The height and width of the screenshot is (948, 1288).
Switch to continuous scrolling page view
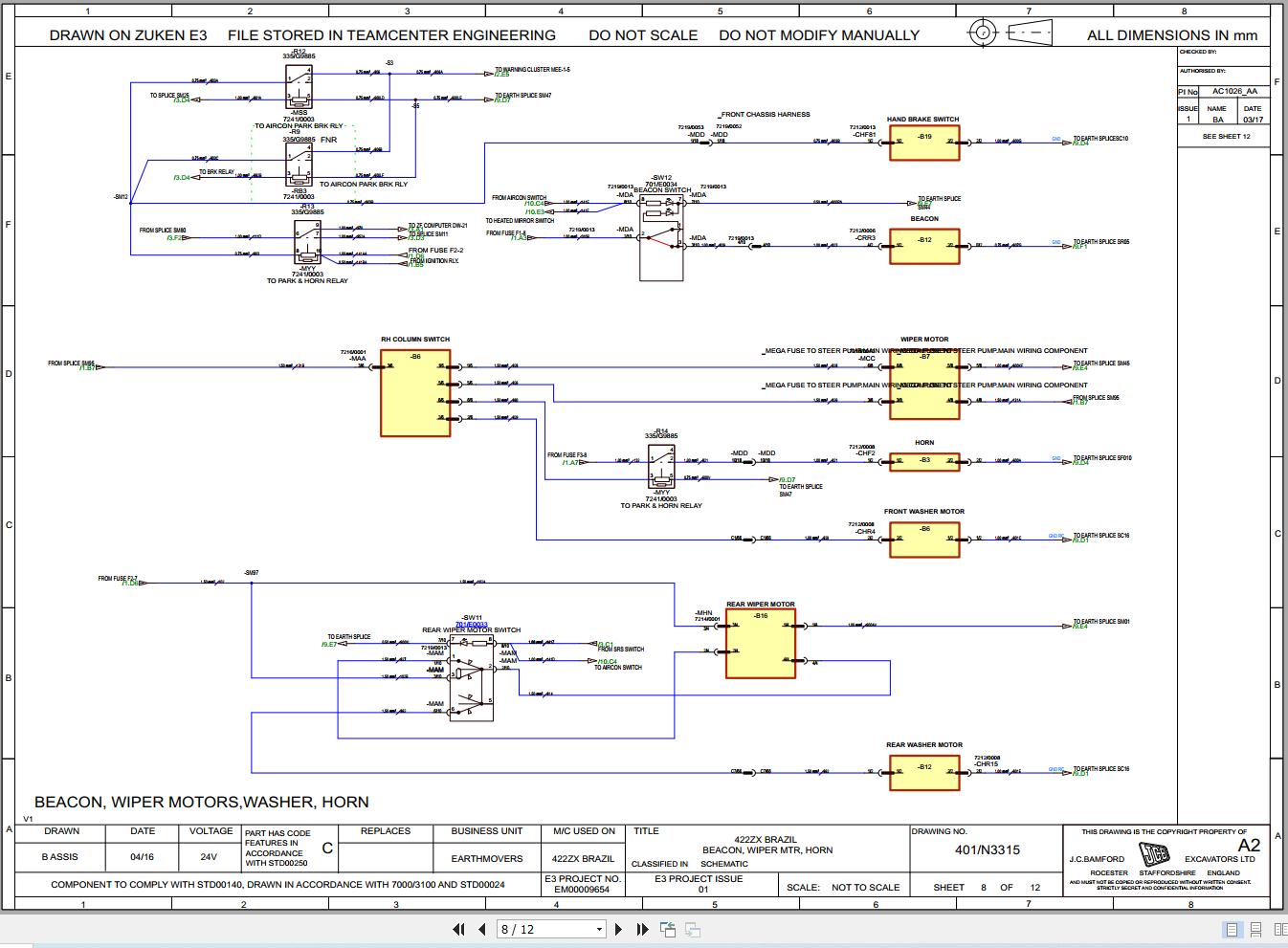[x=1255, y=929]
